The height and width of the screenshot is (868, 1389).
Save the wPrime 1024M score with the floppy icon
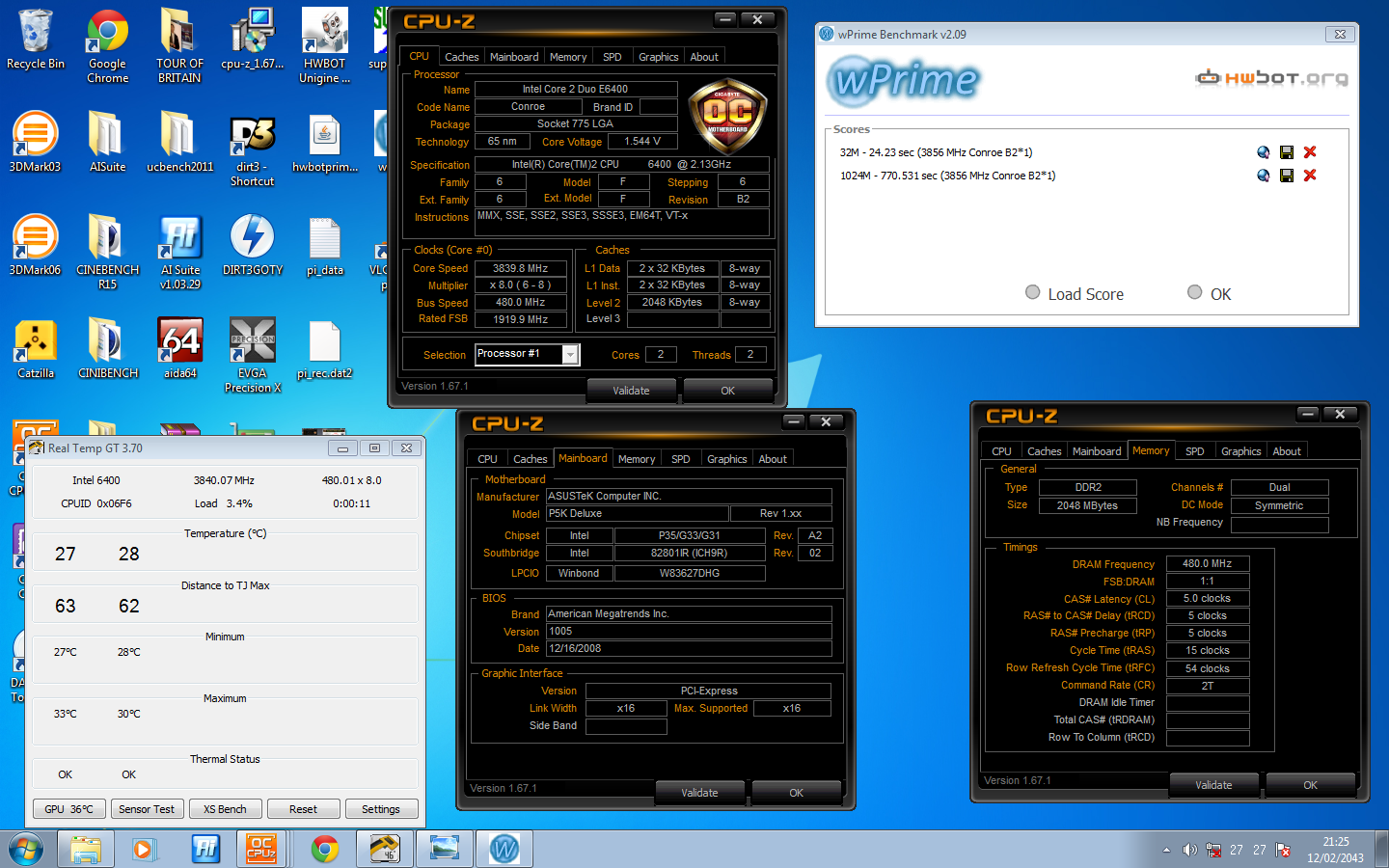(x=1286, y=176)
